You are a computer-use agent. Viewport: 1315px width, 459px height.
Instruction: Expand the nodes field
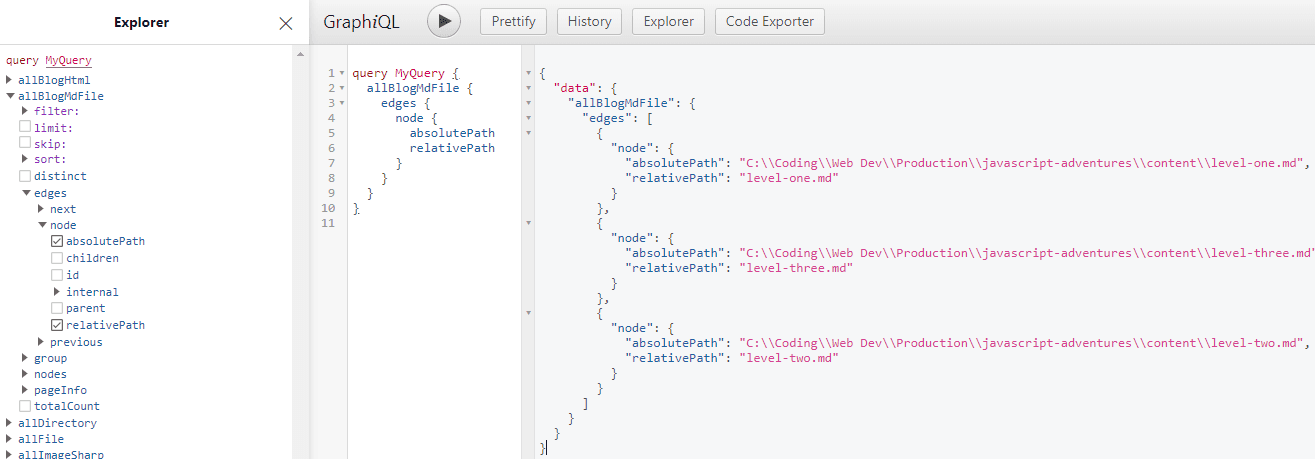[25, 374]
